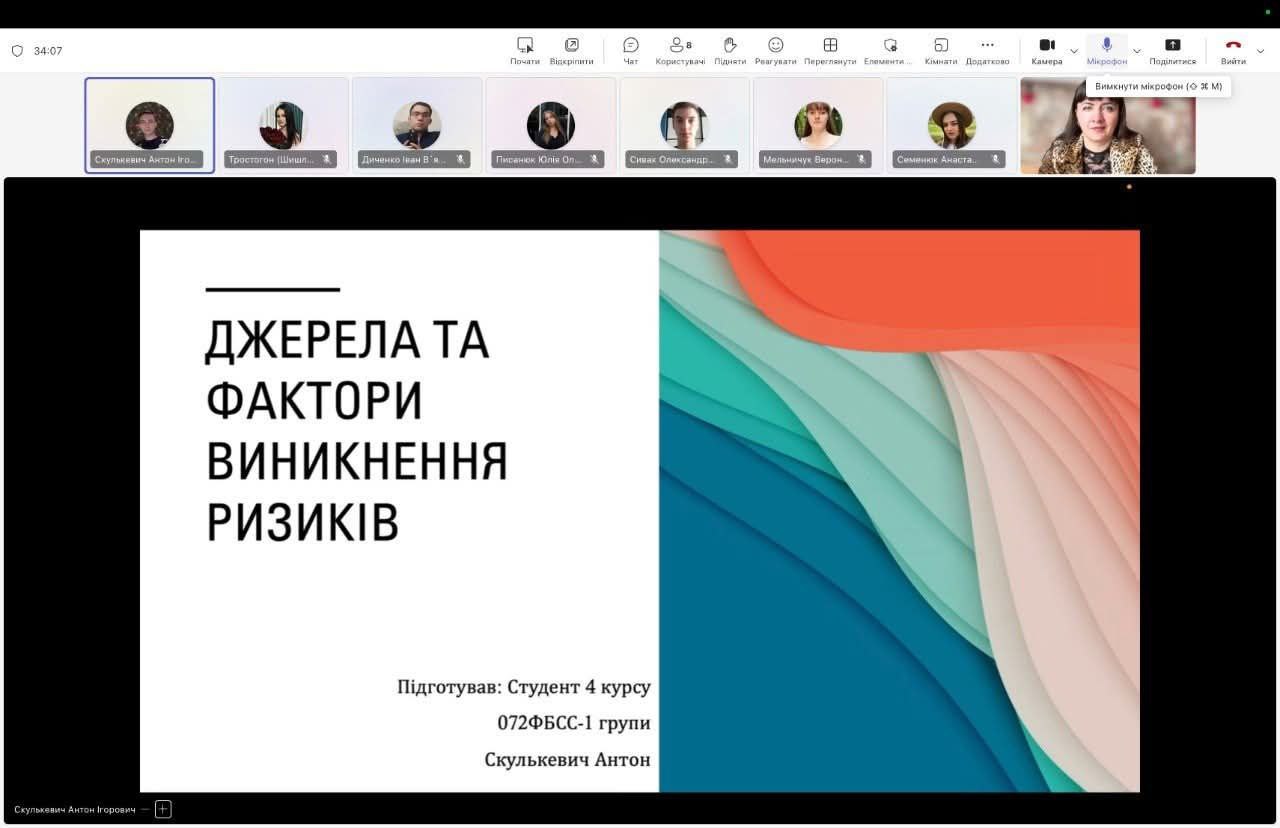Open the dropdown arrow beside Вийти

coord(1261,51)
